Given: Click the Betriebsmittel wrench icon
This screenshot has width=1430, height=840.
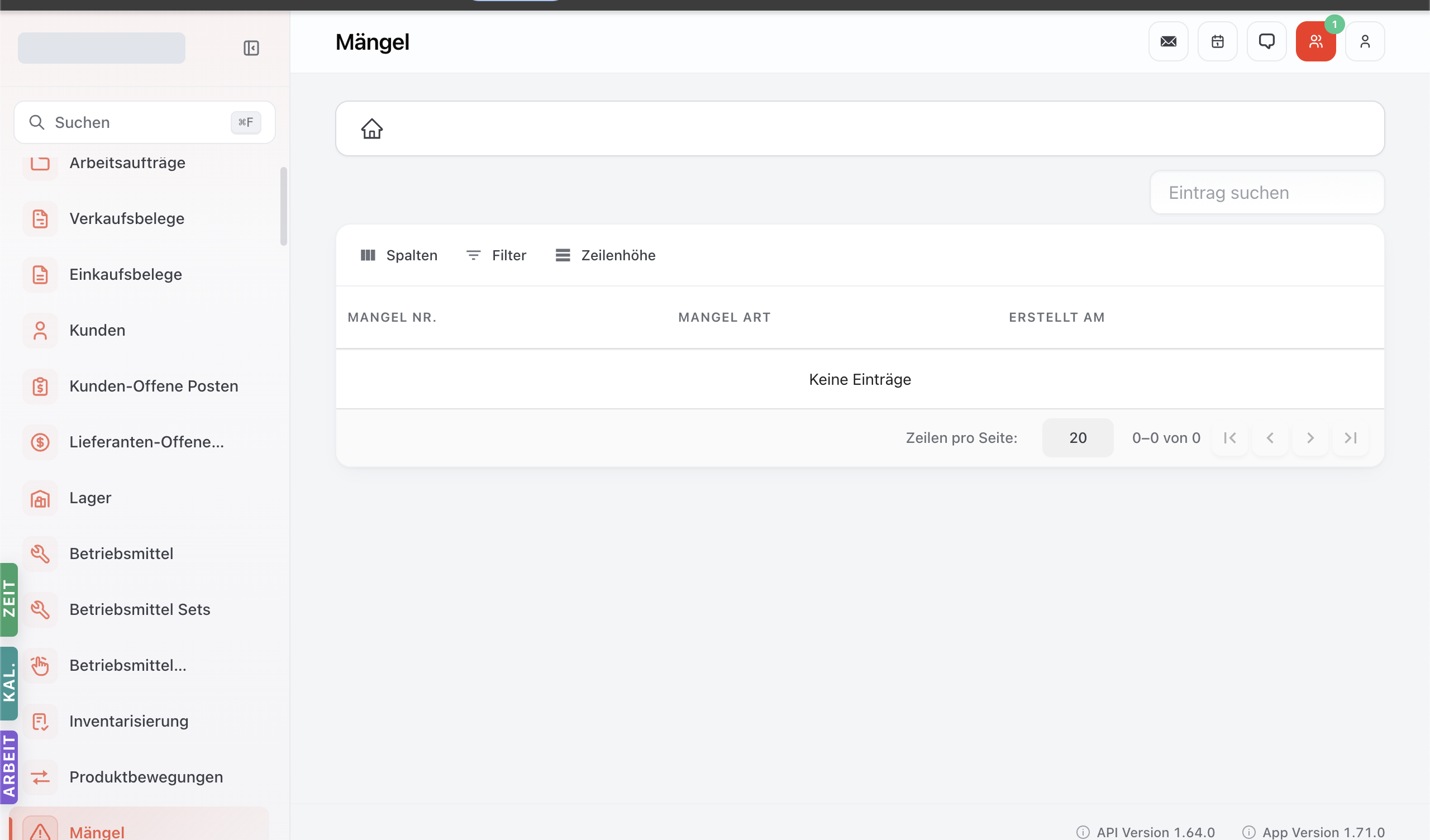Looking at the screenshot, I should click(40, 553).
